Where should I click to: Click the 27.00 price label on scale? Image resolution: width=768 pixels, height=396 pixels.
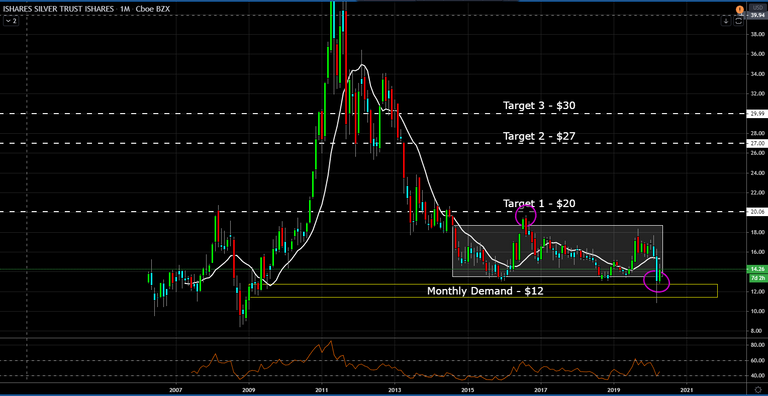point(757,144)
